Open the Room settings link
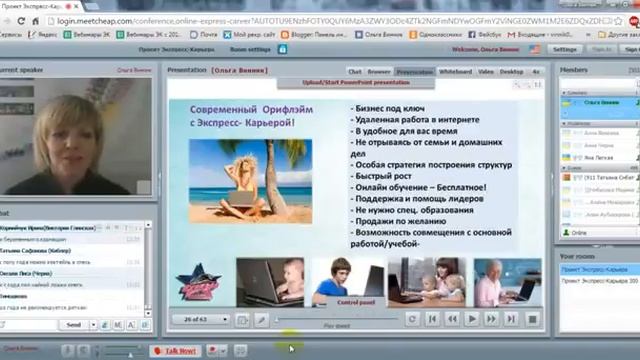 [x=250, y=49]
